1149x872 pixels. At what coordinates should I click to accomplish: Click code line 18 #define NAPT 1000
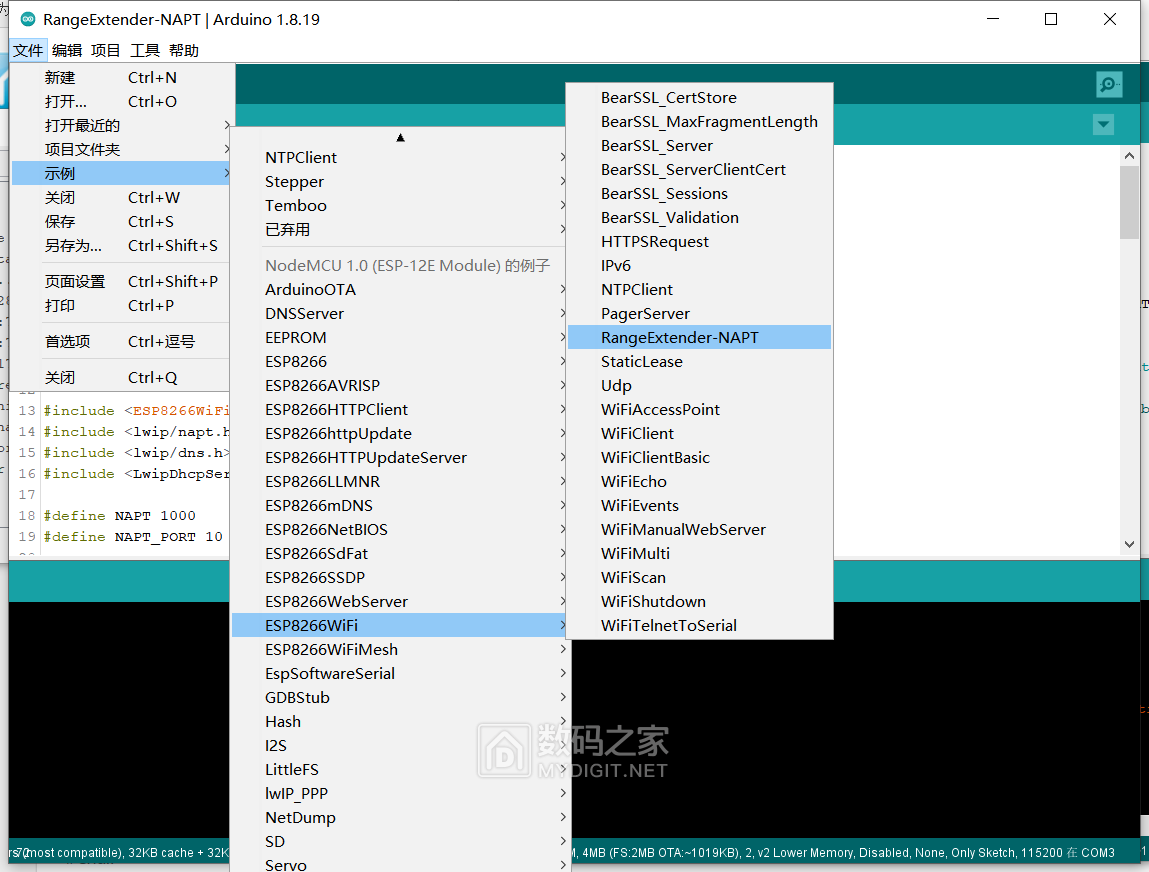[119, 516]
